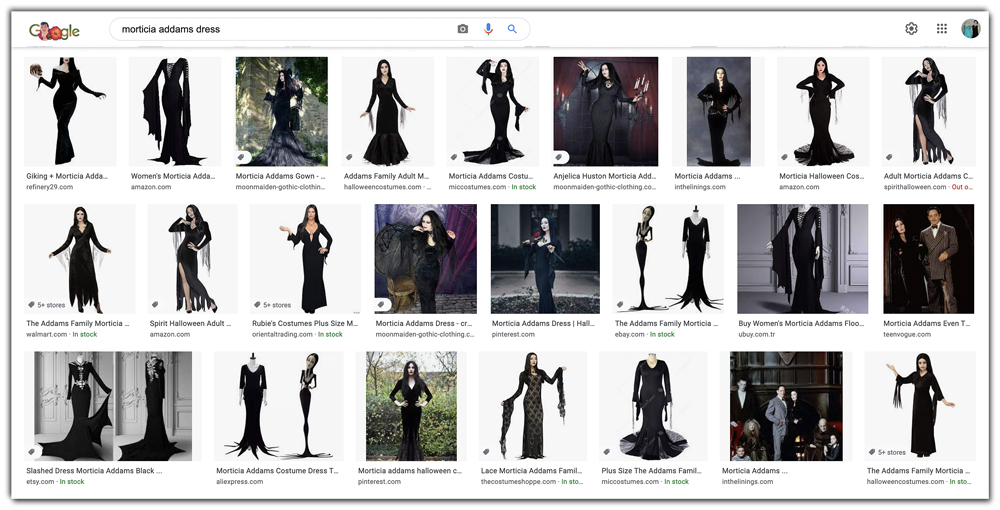This screenshot has width=1000, height=510.
Task: Open the Morticia addams halloween pinterest.com image
Action: click(411, 406)
